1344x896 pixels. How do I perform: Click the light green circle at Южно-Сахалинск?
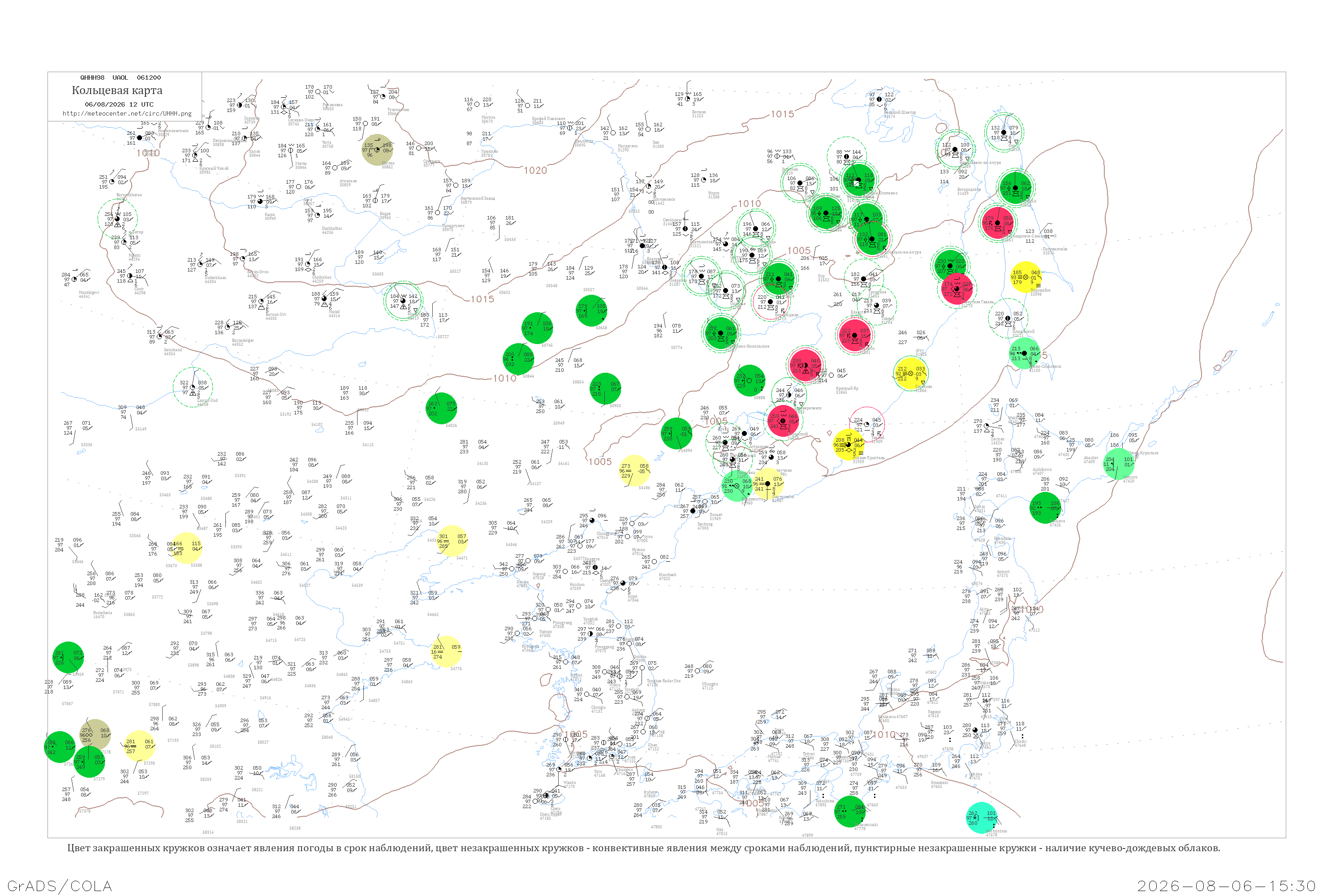click(1025, 353)
